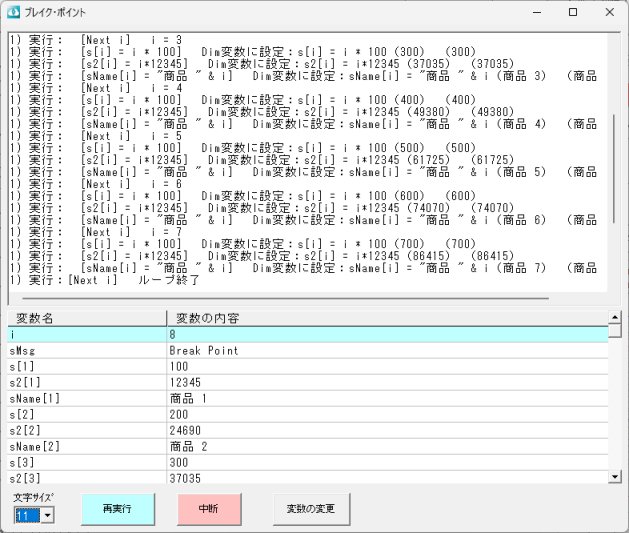Select the s2[1] variable row
This screenshot has width=629, height=533.
[x=308, y=383]
